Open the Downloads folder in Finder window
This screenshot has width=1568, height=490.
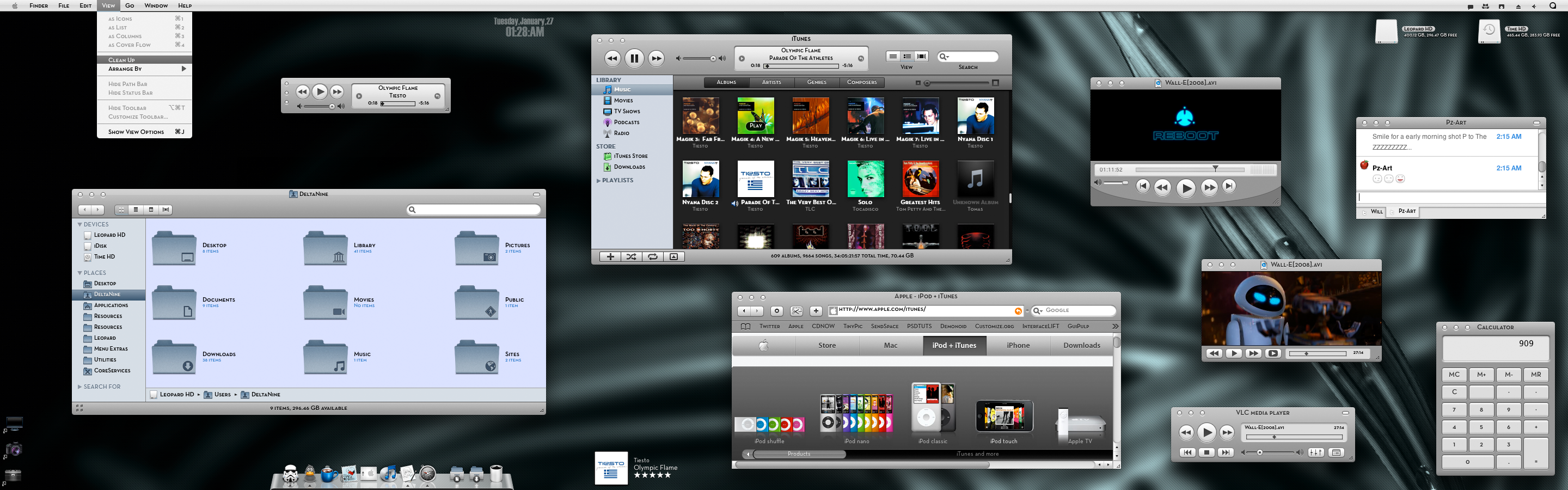pyautogui.click(x=174, y=357)
